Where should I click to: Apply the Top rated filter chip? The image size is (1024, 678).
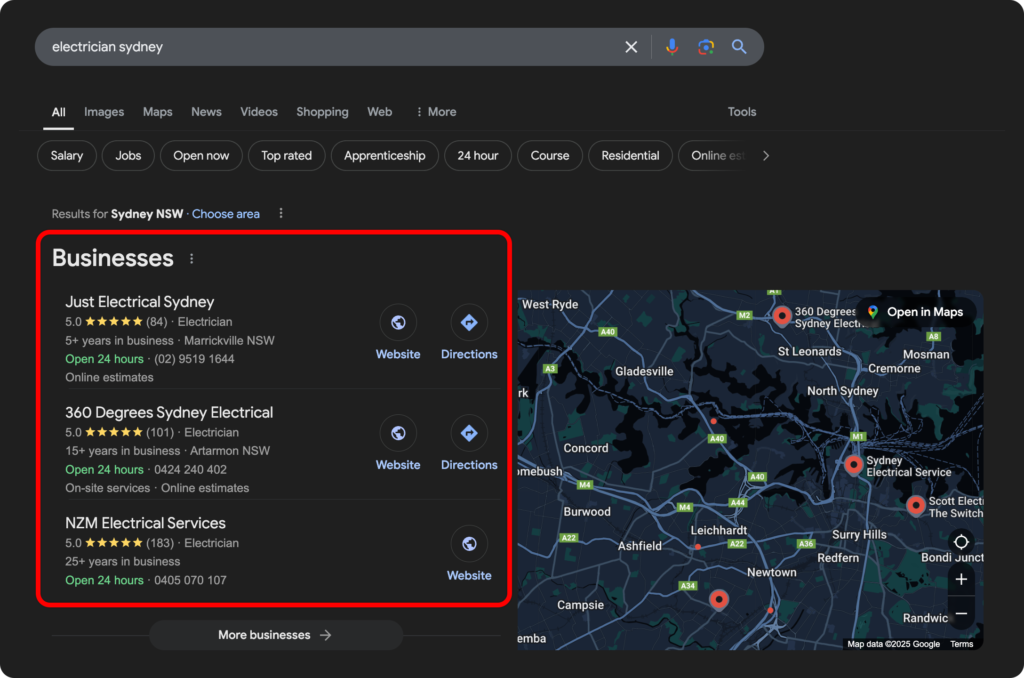click(286, 155)
